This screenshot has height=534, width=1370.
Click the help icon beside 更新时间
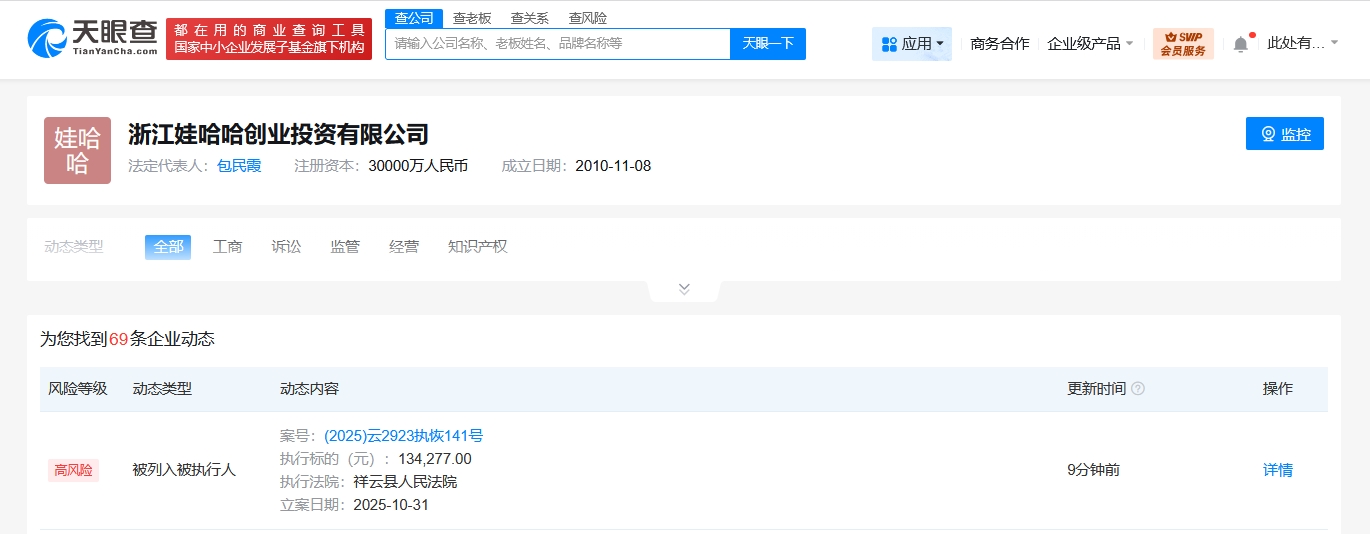(1137, 389)
